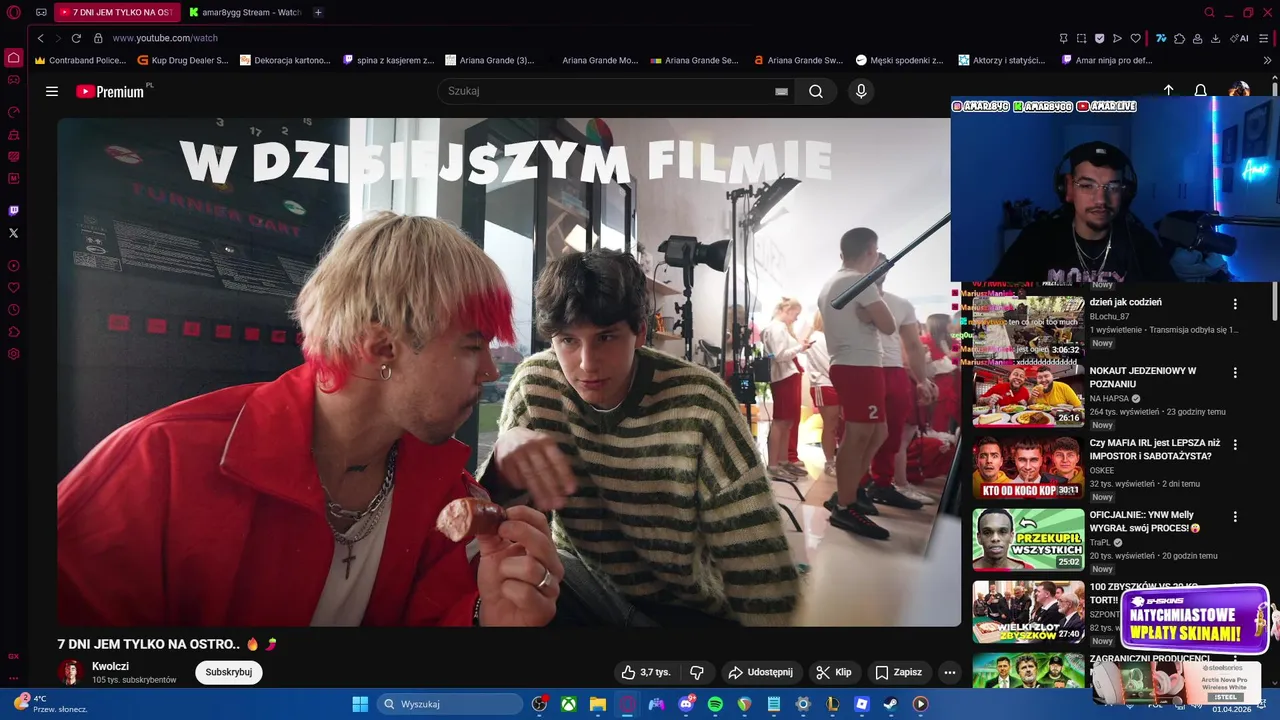Open the Contraband Police bookmark
Image resolution: width=1280 pixels, height=720 pixels.
point(80,60)
